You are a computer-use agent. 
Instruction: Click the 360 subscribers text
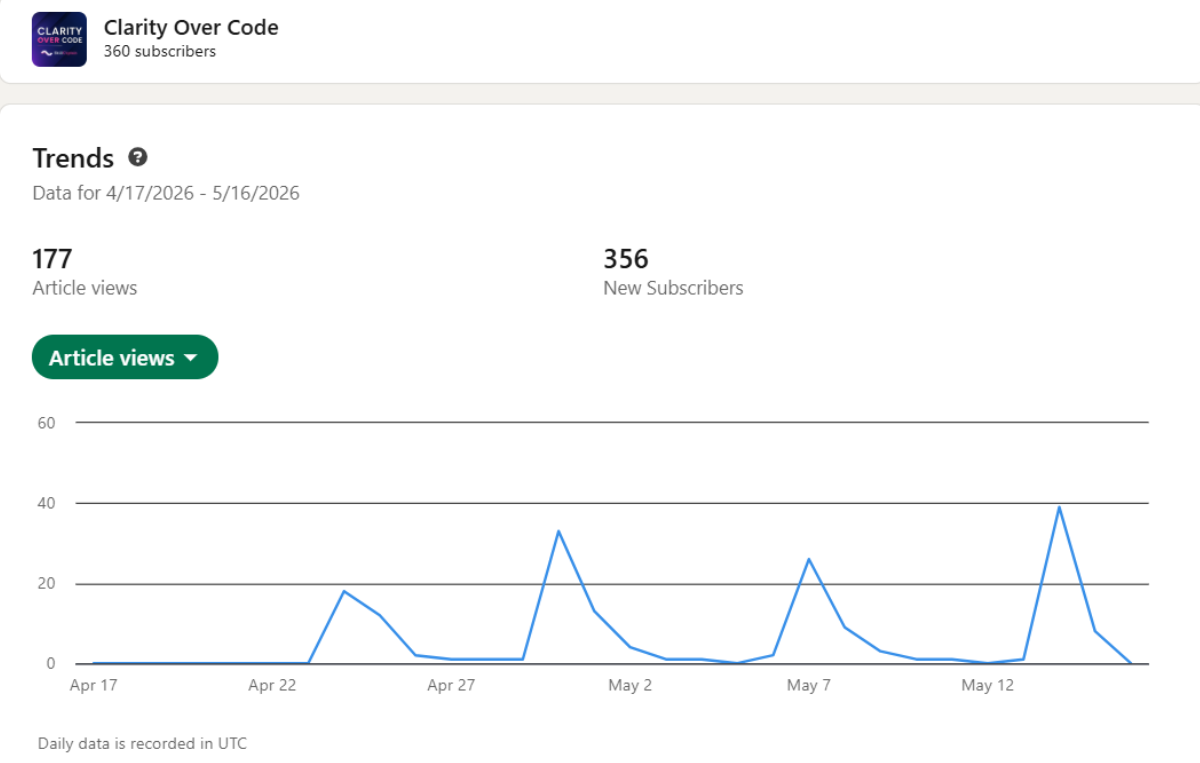[x=160, y=51]
